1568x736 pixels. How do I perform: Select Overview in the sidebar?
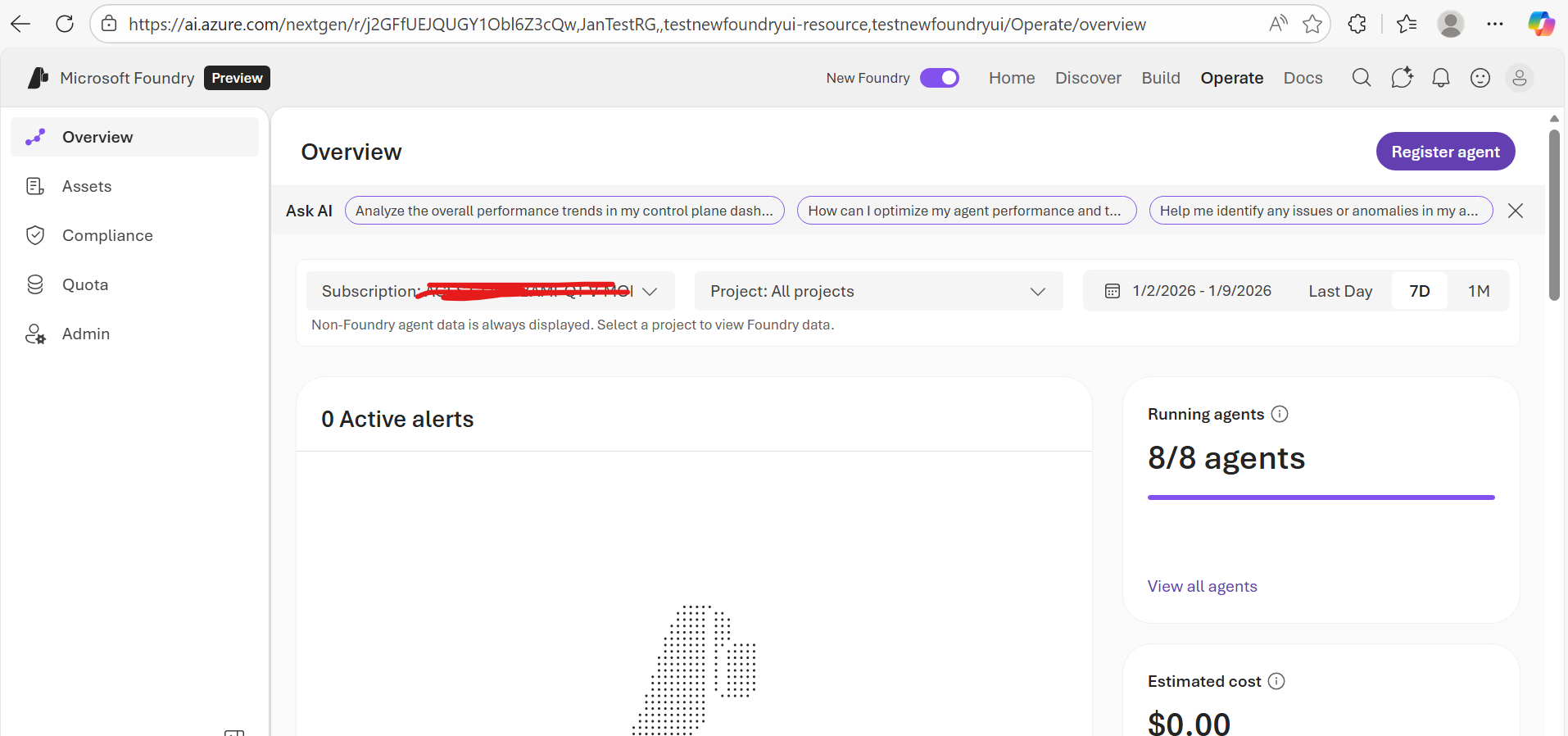coord(134,137)
